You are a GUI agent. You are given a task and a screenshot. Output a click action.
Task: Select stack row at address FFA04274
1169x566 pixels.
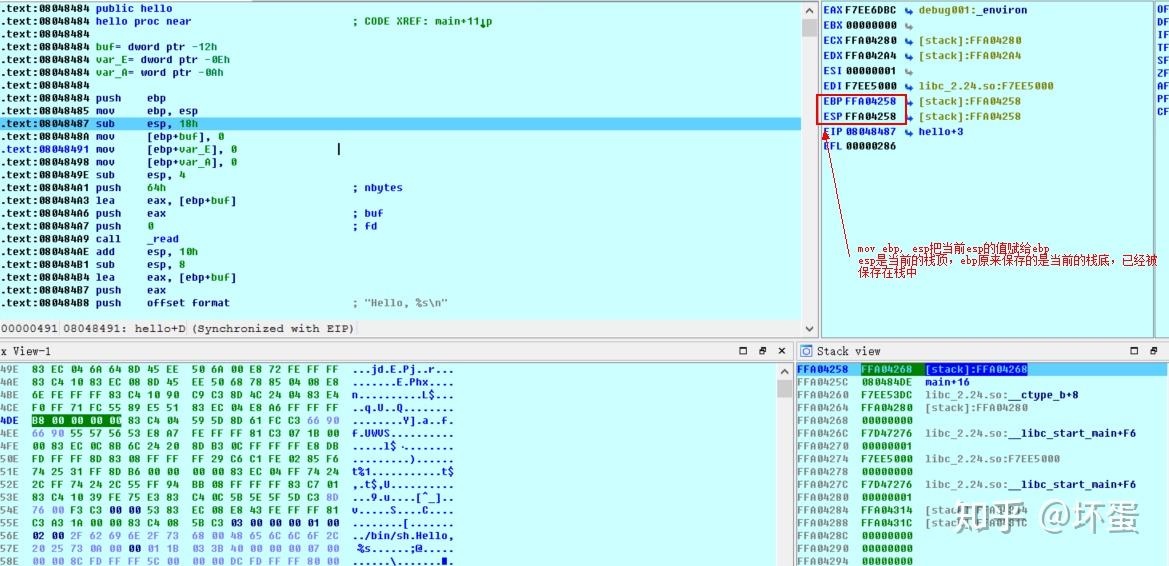(x=981, y=459)
